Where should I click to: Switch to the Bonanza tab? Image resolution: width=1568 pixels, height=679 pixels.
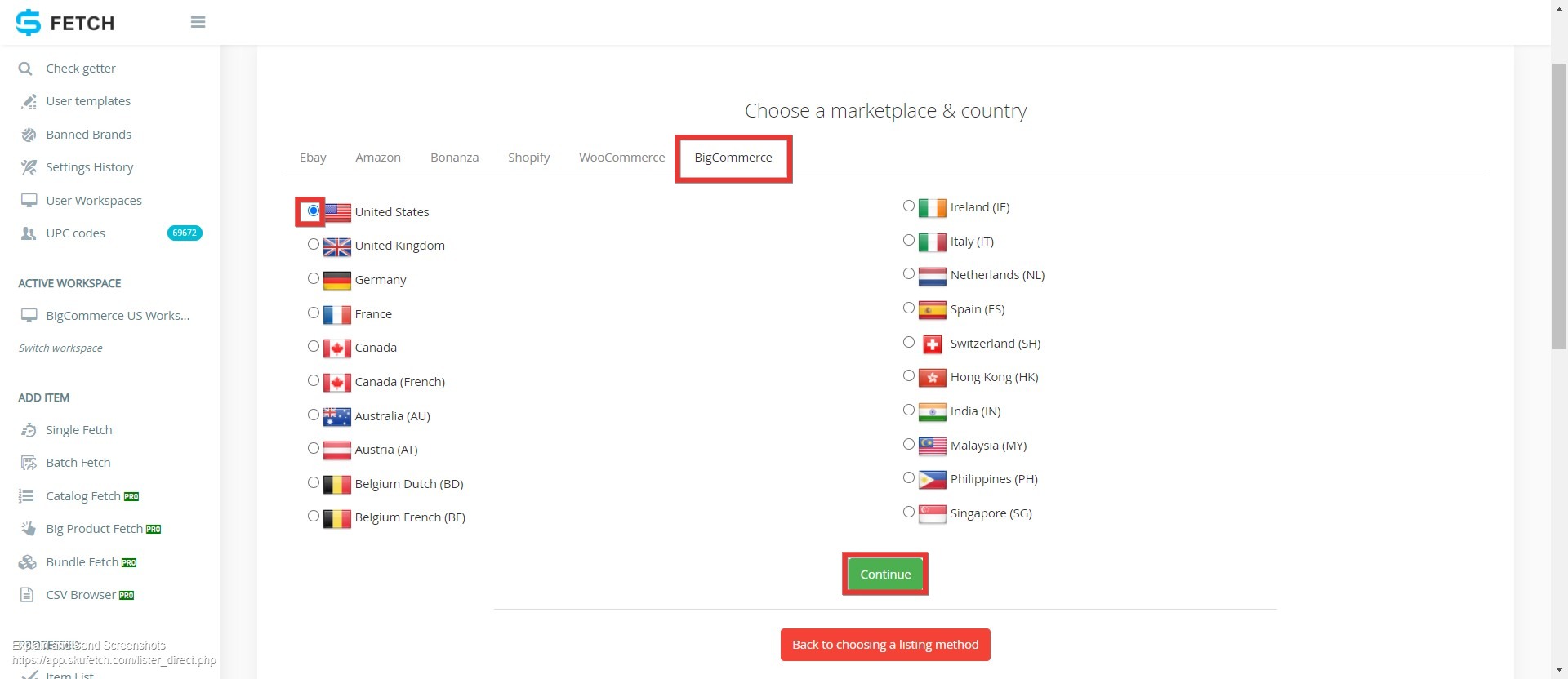pyautogui.click(x=455, y=158)
